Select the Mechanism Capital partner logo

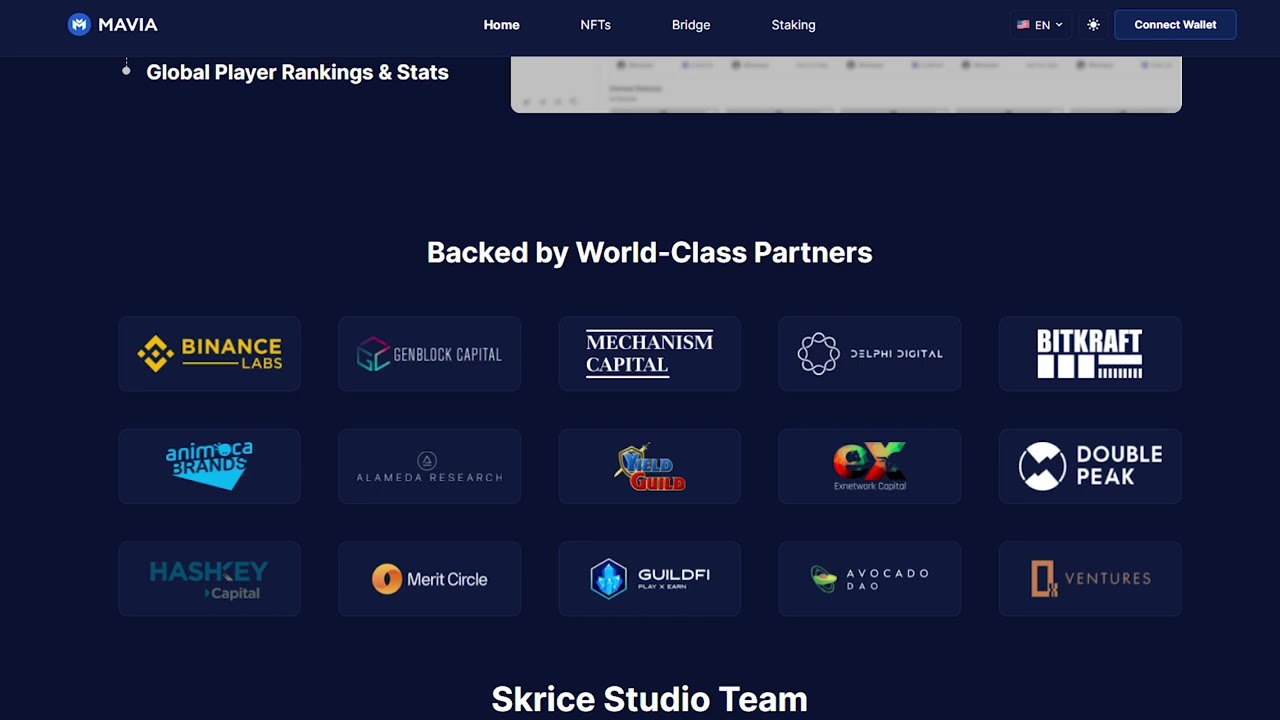pyautogui.click(x=650, y=354)
